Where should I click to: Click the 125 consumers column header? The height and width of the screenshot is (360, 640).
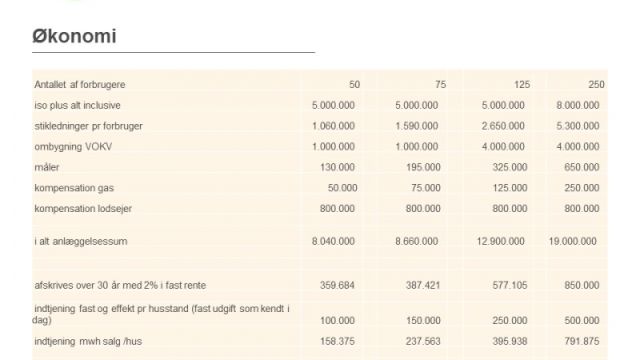tap(522, 84)
